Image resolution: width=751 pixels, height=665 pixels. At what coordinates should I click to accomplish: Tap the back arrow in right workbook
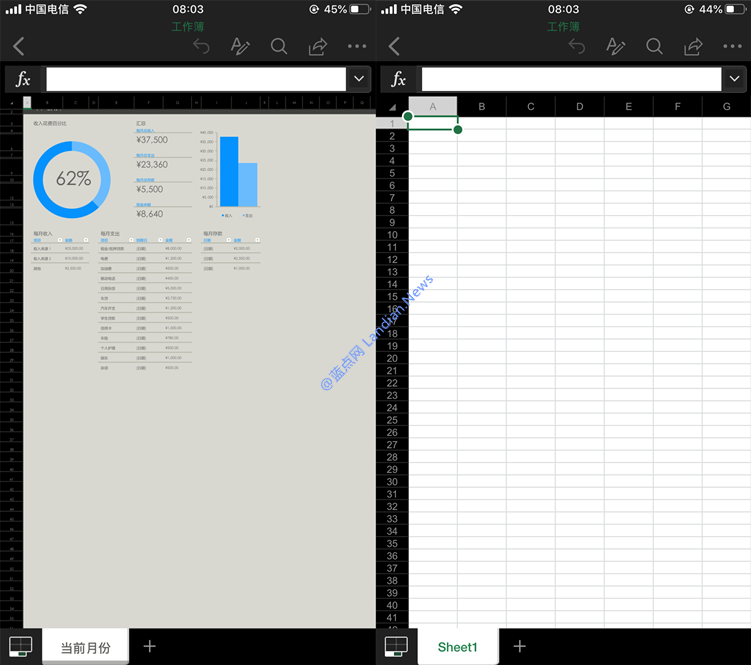394,46
